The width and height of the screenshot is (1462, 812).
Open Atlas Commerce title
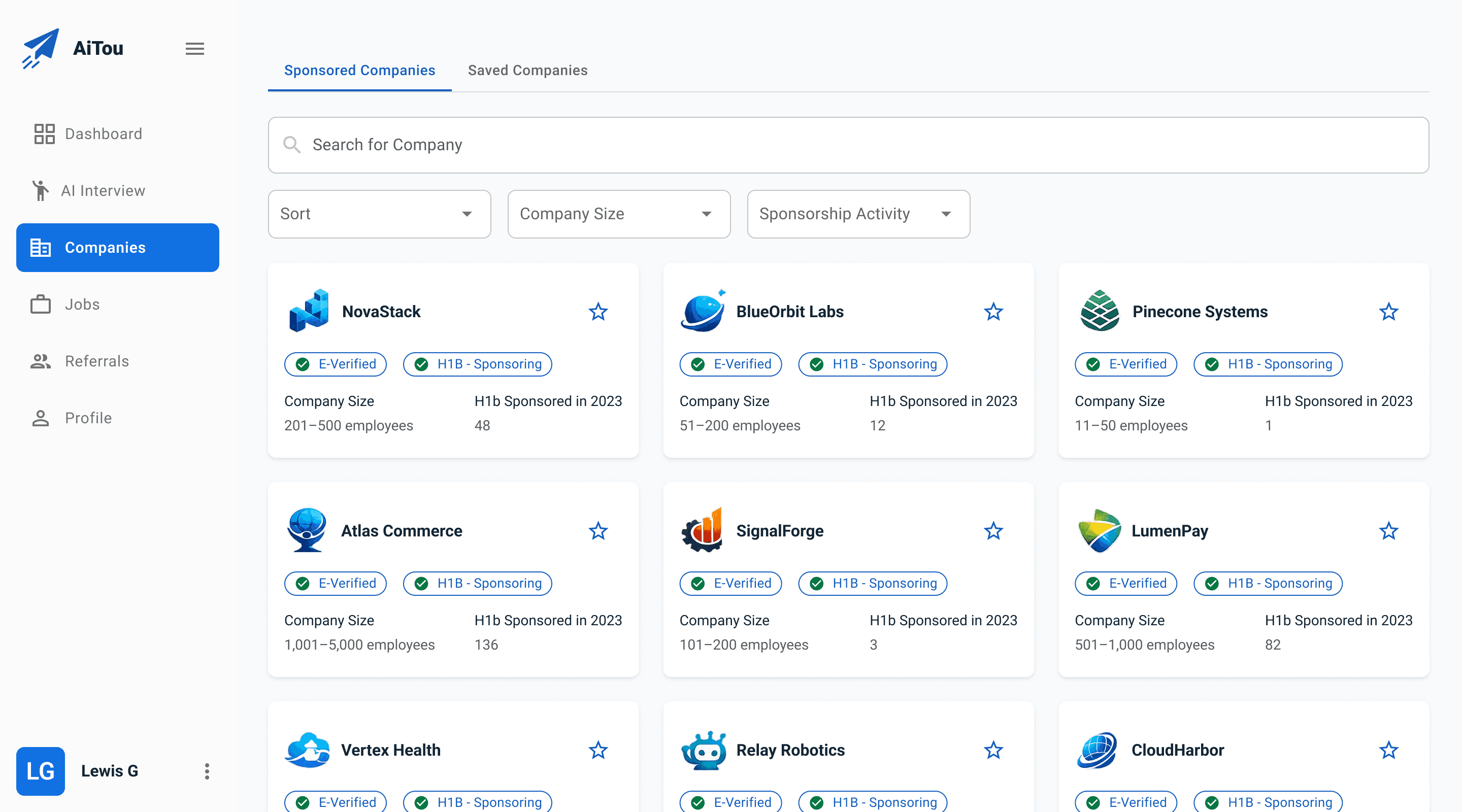click(x=401, y=531)
